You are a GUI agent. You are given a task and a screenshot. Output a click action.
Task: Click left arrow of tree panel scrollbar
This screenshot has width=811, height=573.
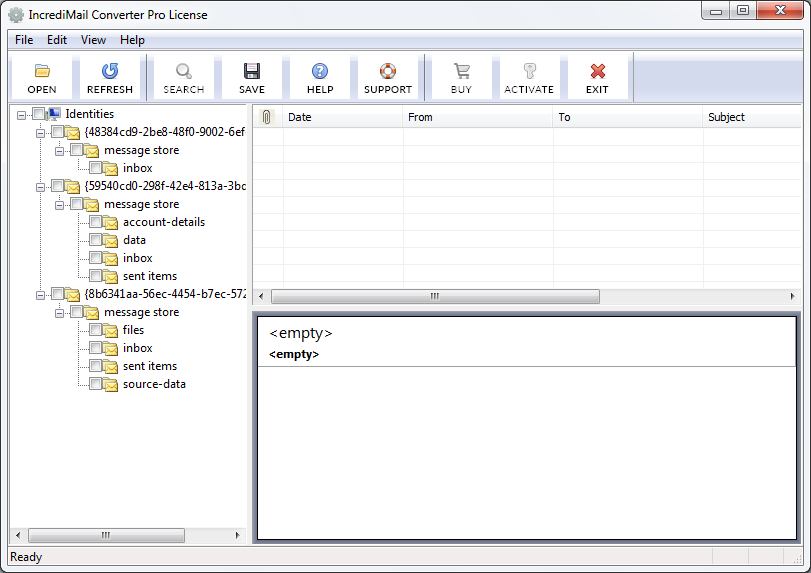[18, 535]
